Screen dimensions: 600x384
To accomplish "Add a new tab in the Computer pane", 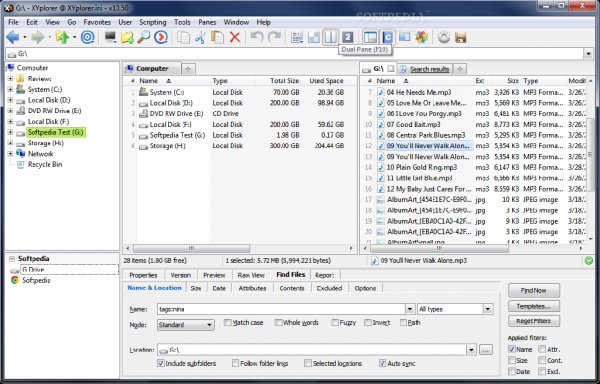I will (188, 69).
